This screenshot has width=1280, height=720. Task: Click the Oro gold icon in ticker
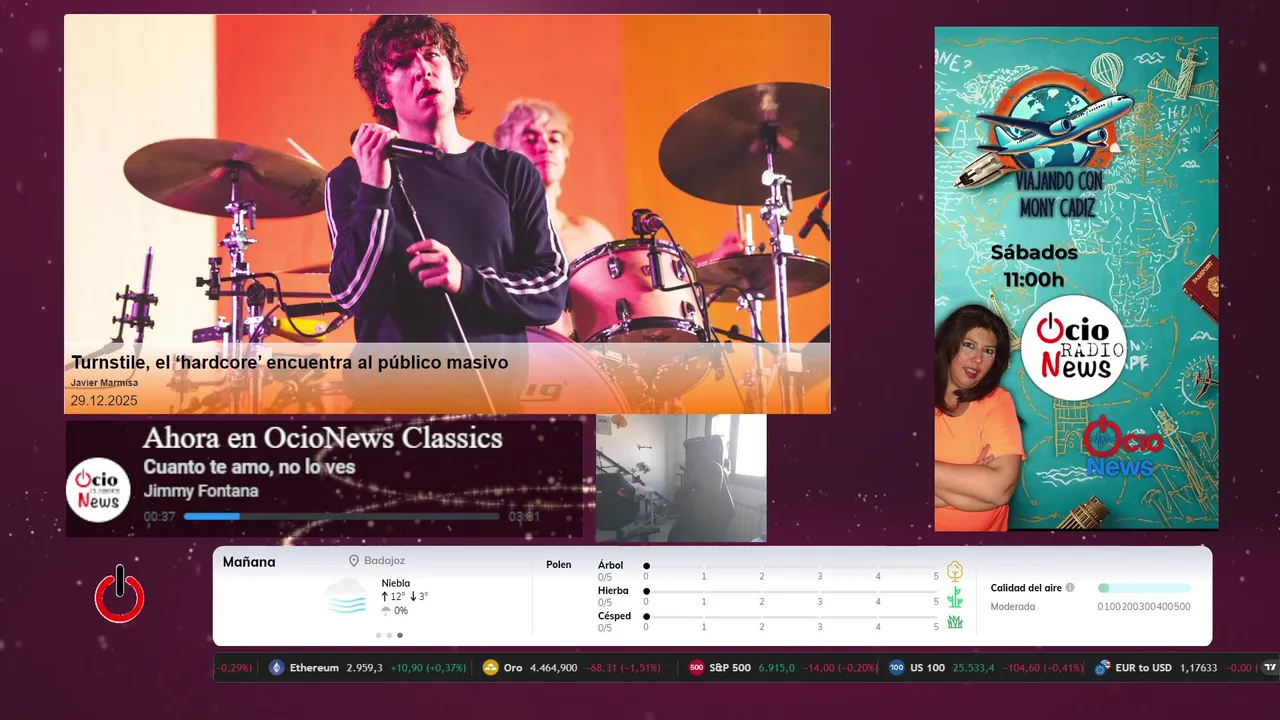(490, 668)
